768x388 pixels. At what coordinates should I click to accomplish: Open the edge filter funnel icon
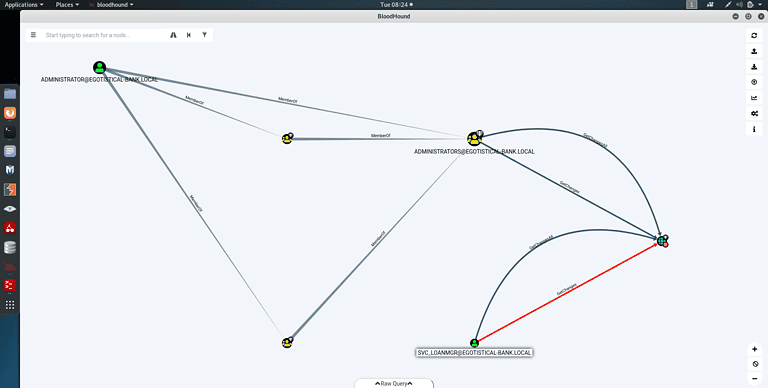pos(204,35)
